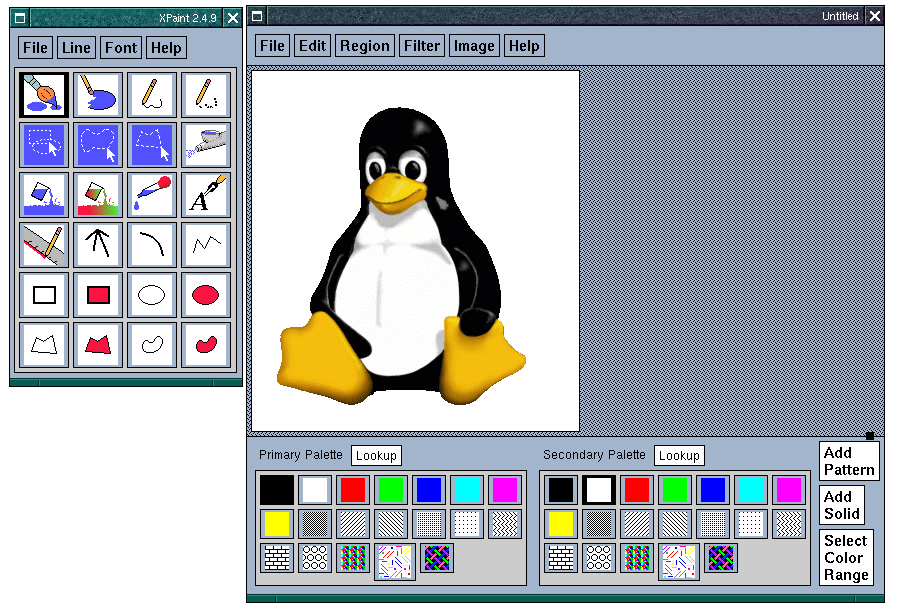Image resolution: width=898 pixels, height=610 pixels.
Task: Select the colorful confetti pattern in the Secondary Palette
Action: [x=679, y=561]
